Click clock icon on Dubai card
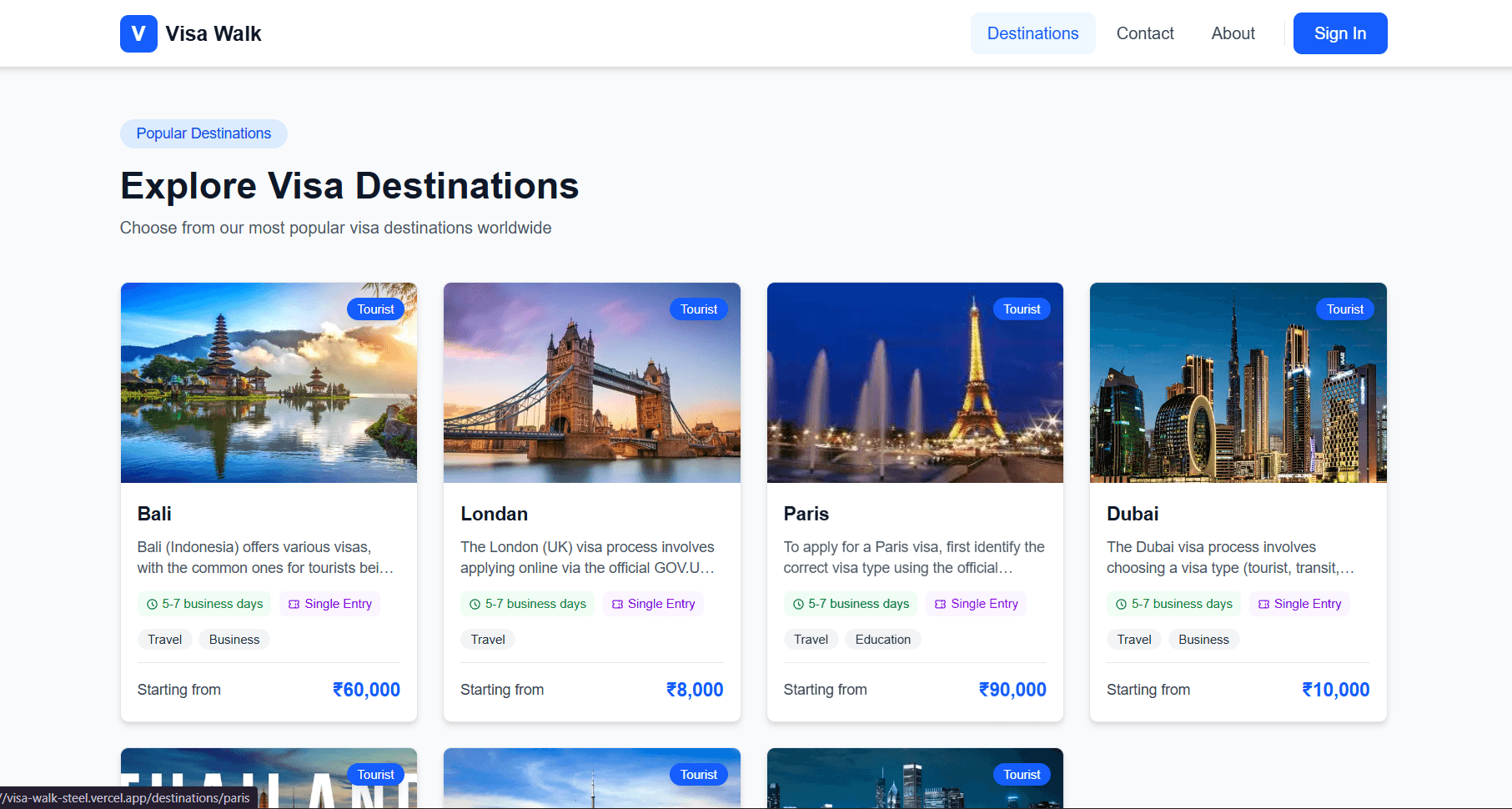This screenshot has height=809, width=1512. tap(1121, 605)
